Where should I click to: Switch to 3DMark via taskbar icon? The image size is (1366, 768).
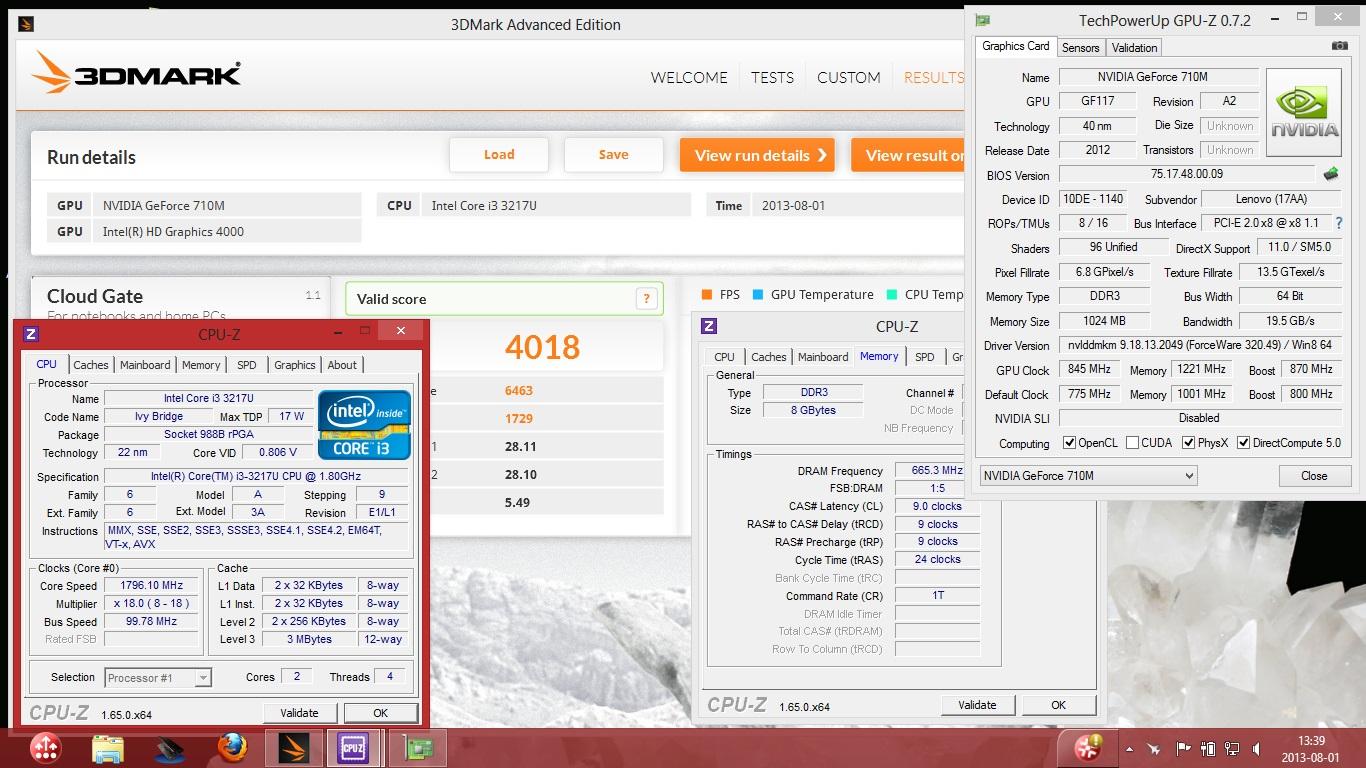293,748
